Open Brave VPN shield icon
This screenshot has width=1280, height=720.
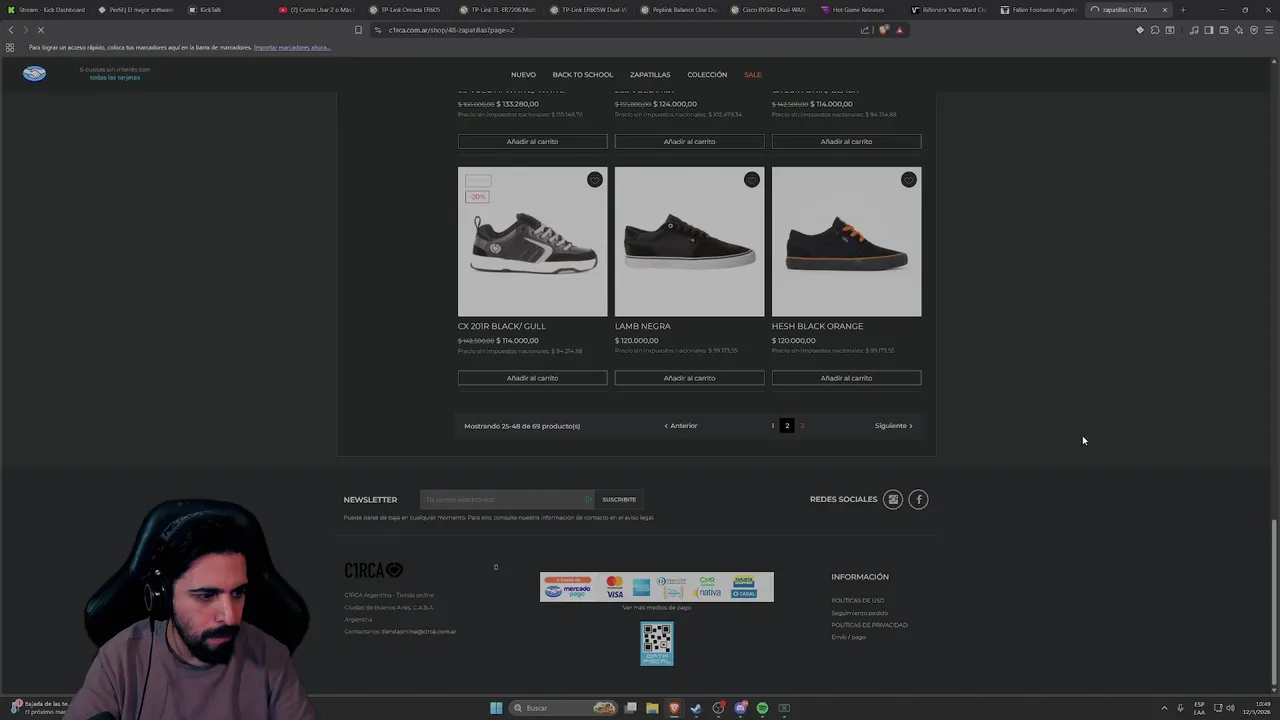pyautogui.click(x=1254, y=30)
